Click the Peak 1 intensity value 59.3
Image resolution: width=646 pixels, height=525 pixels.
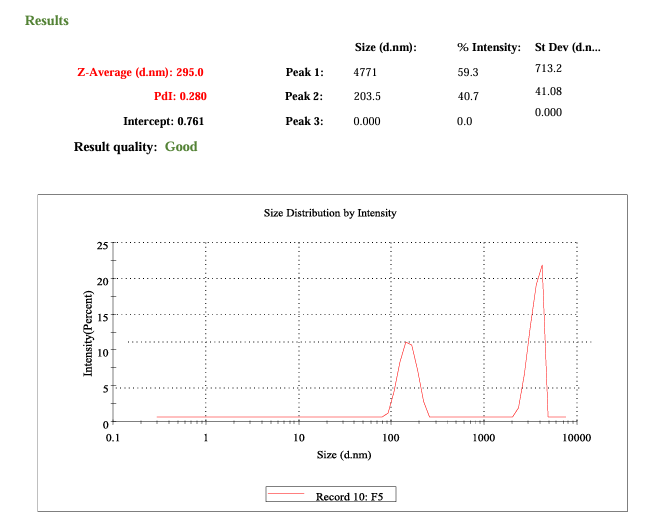(467, 73)
